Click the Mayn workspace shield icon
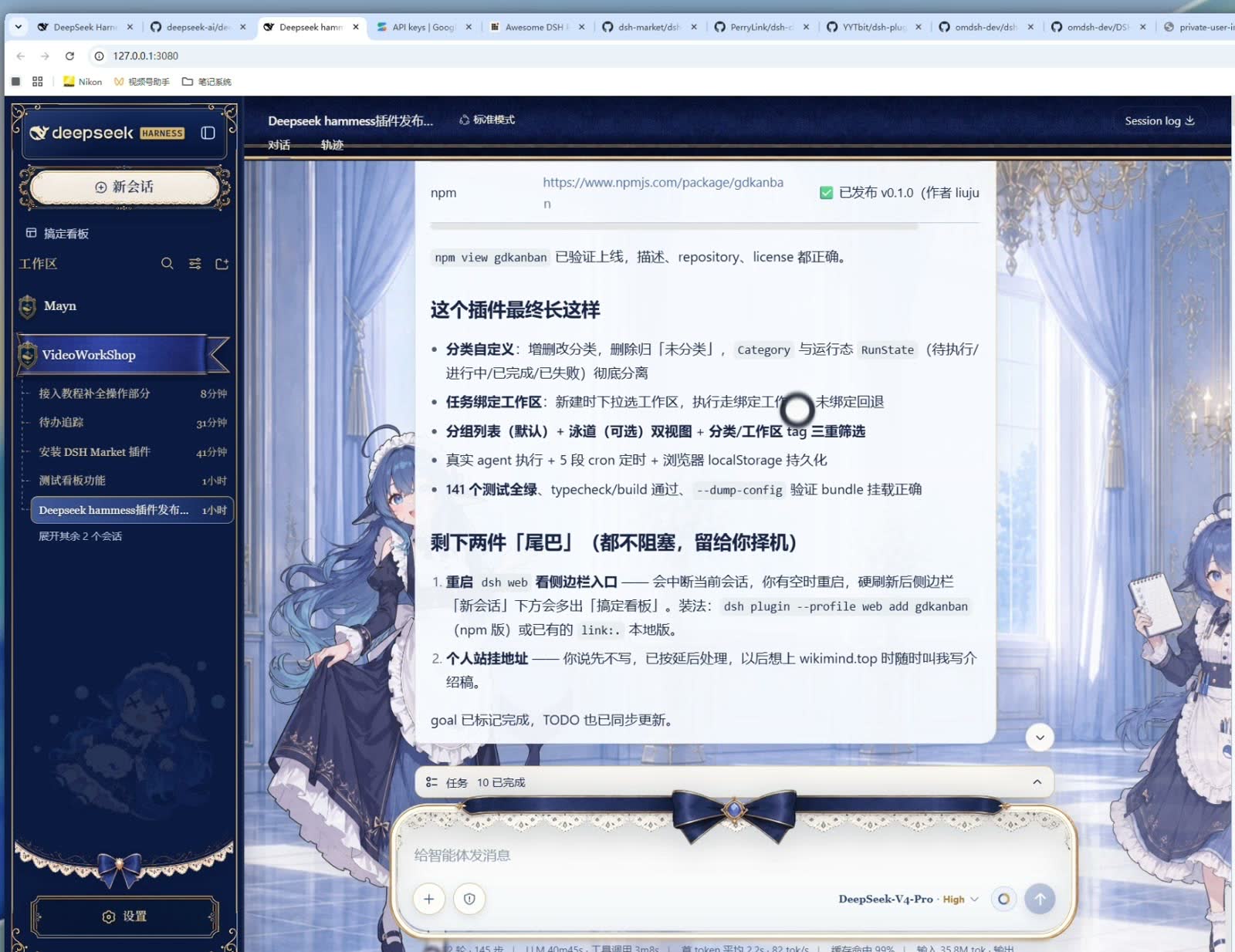The width and height of the screenshot is (1235, 952). 28,306
